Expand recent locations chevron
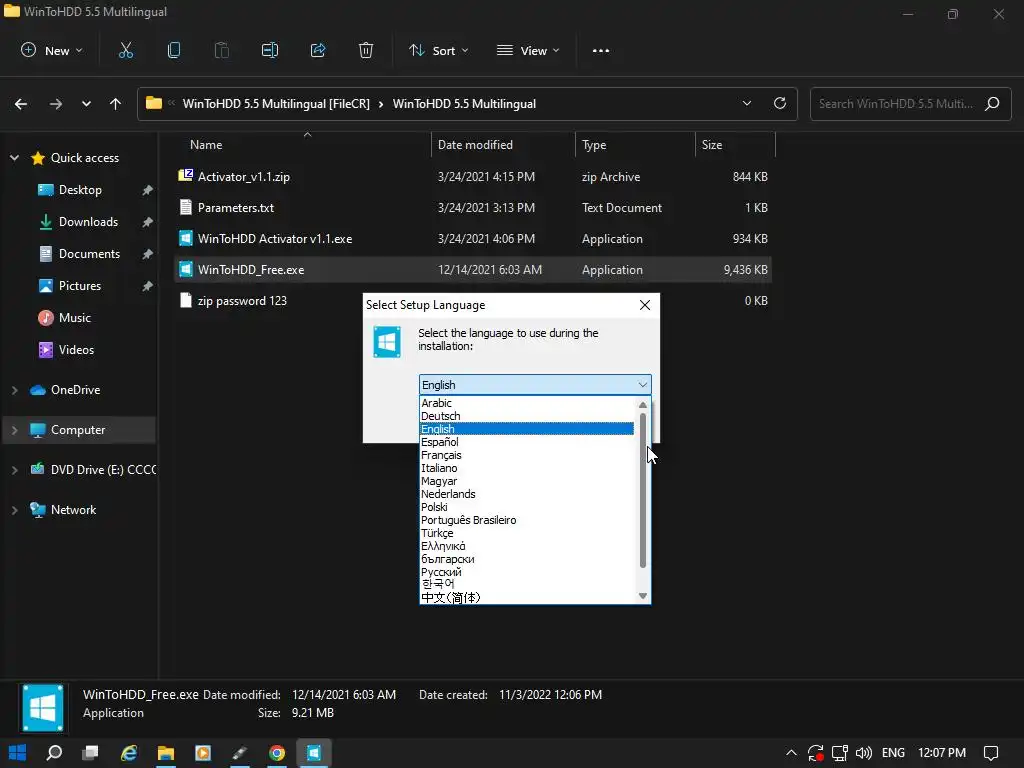 [x=86, y=104]
